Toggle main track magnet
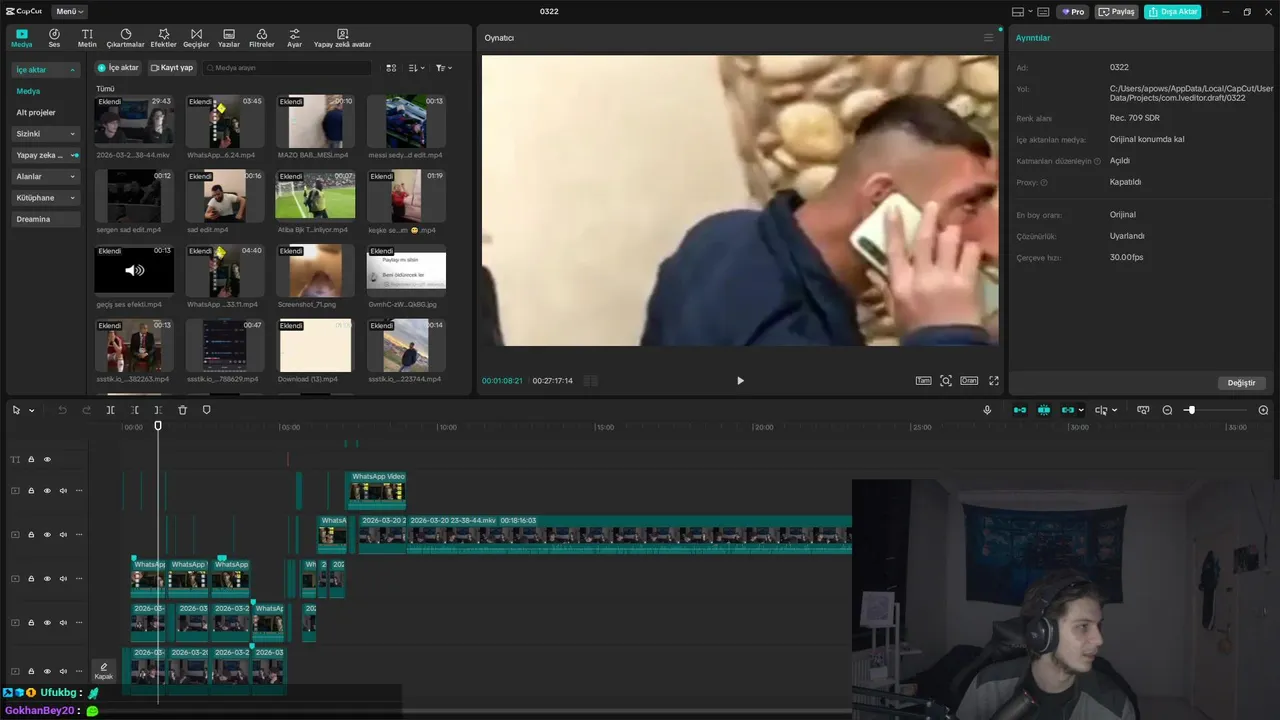Image resolution: width=1280 pixels, height=720 pixels. pos(1020,410)
